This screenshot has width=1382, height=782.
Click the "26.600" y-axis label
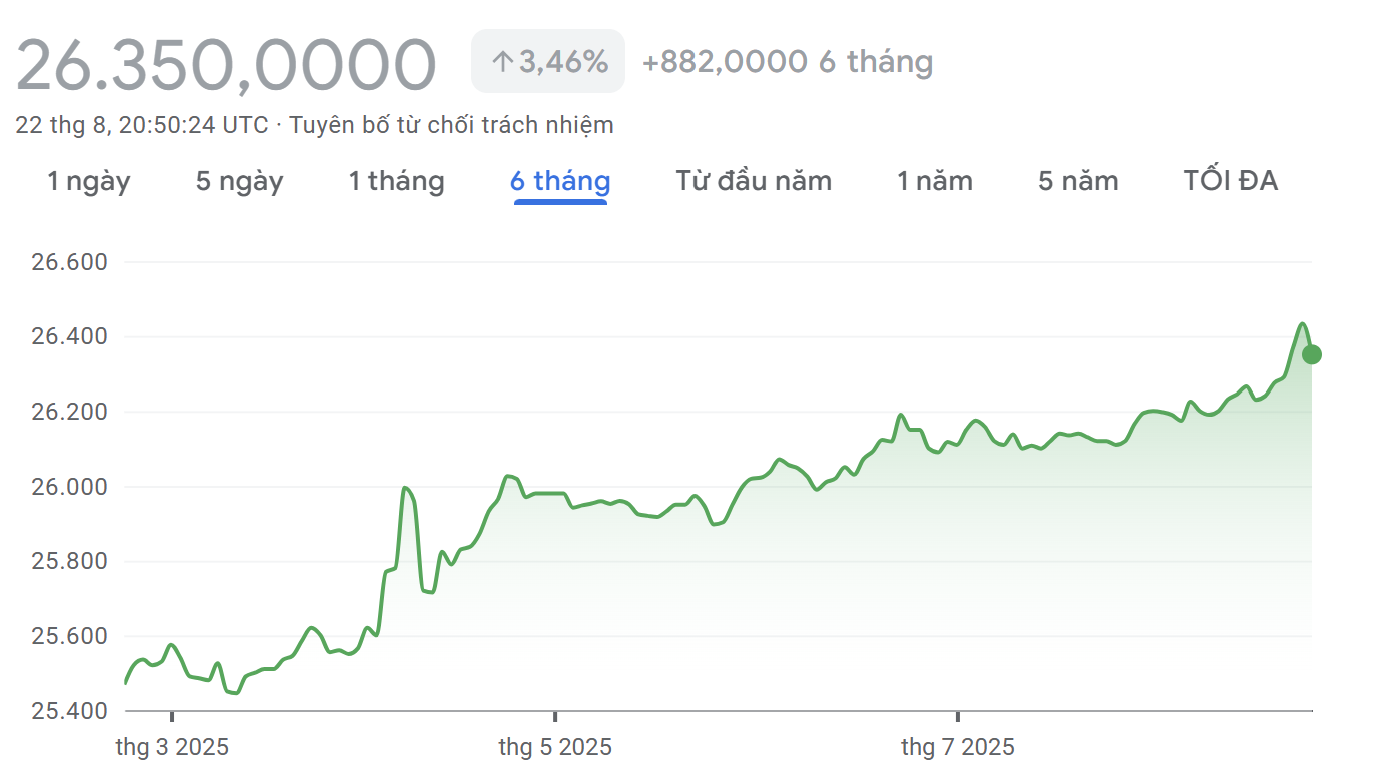69,263
